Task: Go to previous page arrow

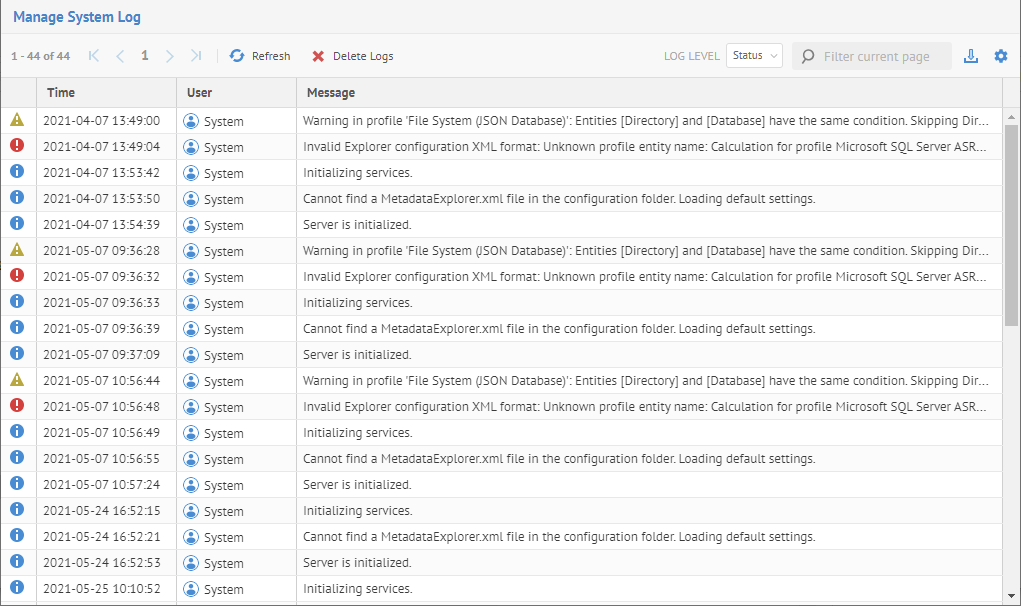Action: pyautogui.click(x=120, y=56)
